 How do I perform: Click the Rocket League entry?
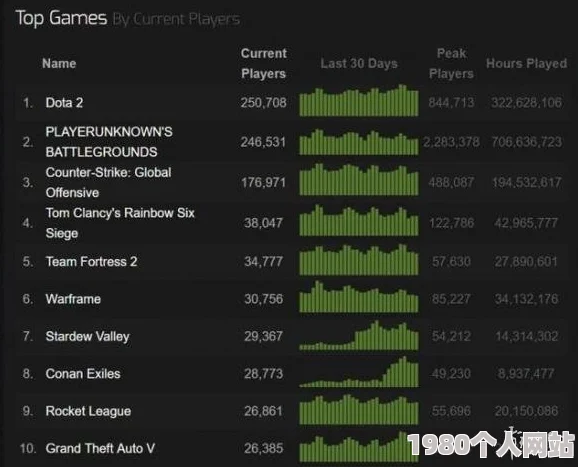pyautogui.click(x=88, y=411)
